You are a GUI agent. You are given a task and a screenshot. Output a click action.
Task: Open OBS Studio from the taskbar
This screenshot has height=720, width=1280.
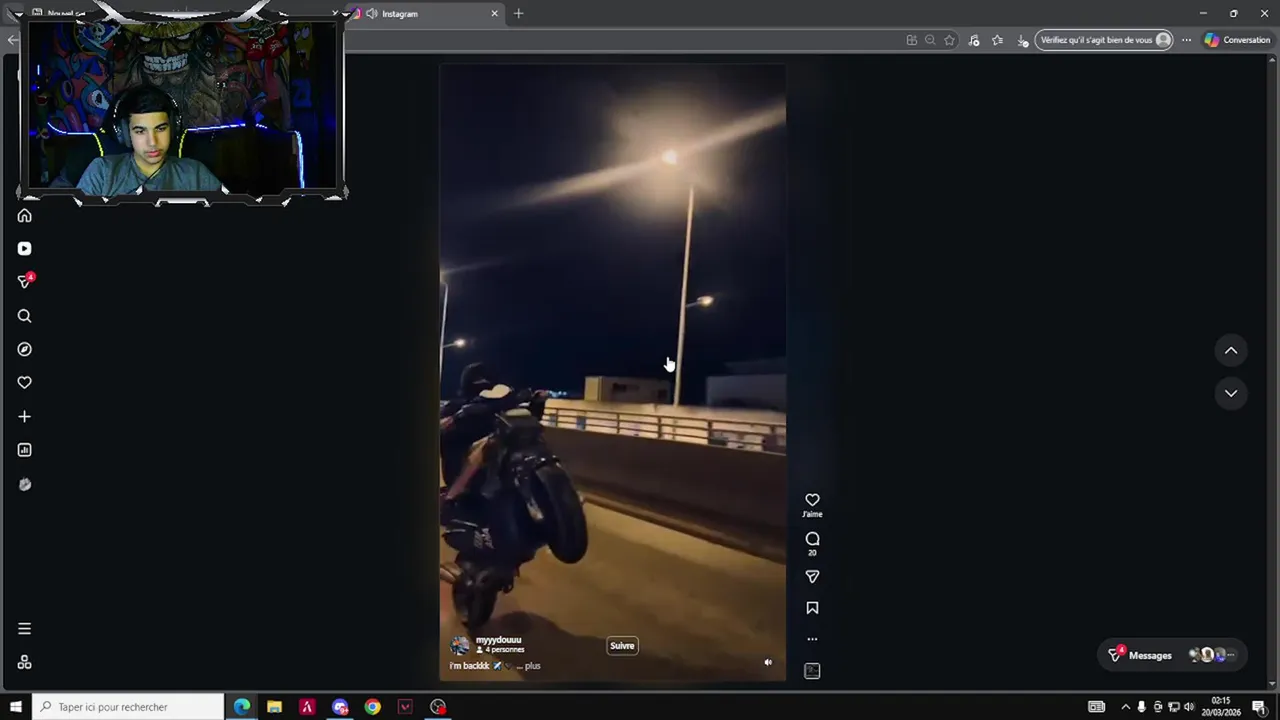(438, 707)
